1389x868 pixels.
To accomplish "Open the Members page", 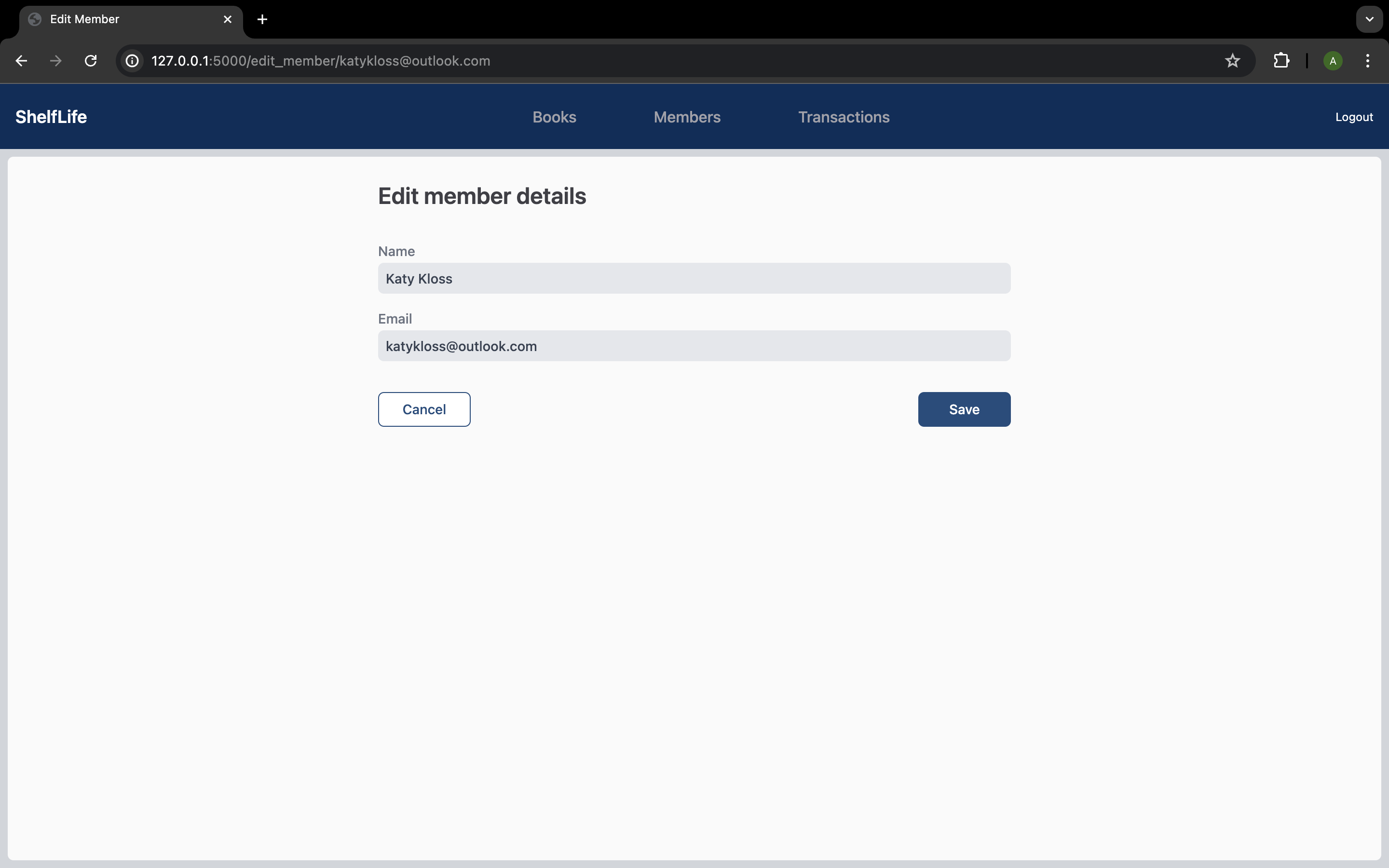I will point(687,117).
